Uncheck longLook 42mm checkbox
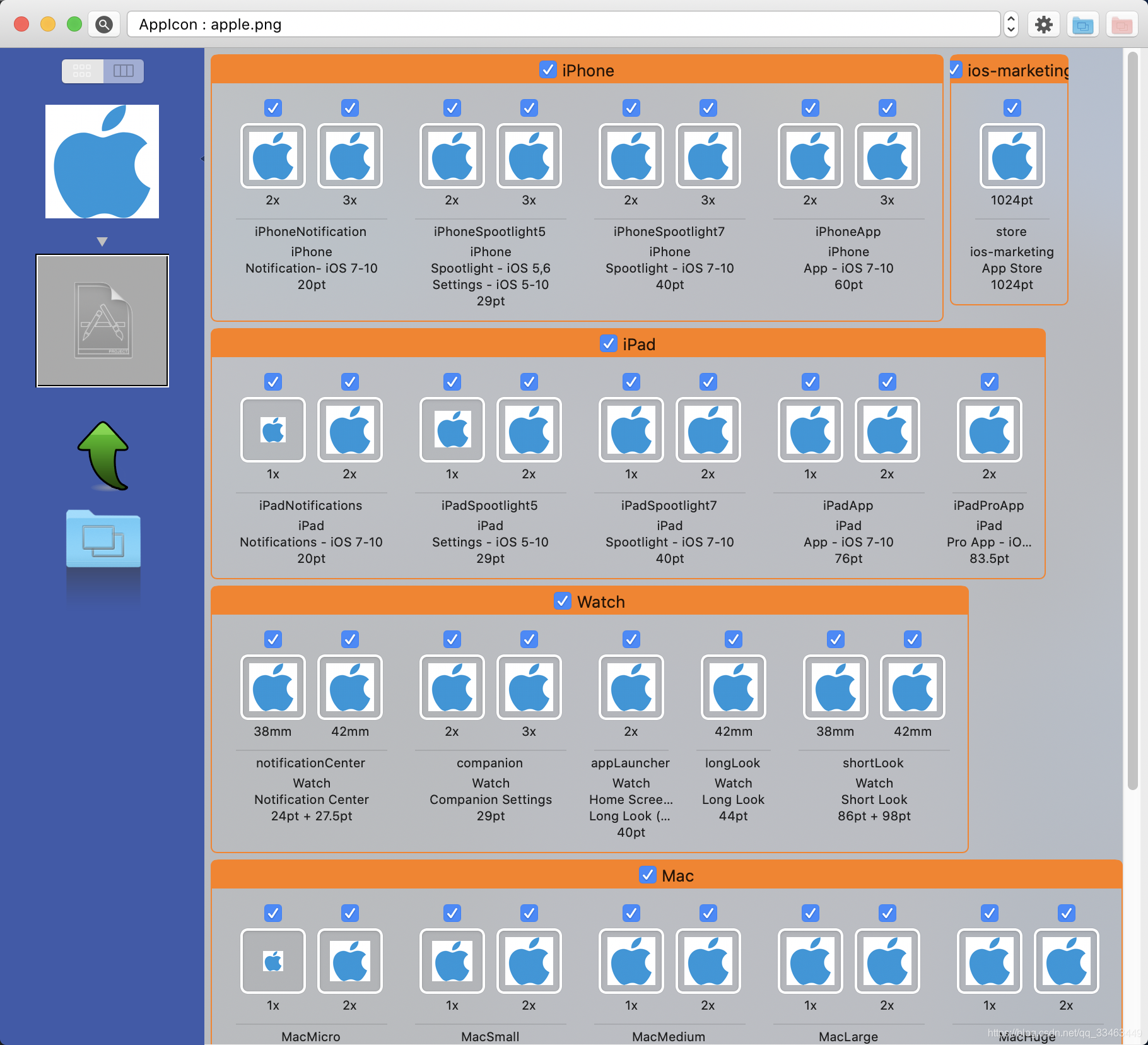This screenshot has height=1045, width=1148. coord(733,639)
